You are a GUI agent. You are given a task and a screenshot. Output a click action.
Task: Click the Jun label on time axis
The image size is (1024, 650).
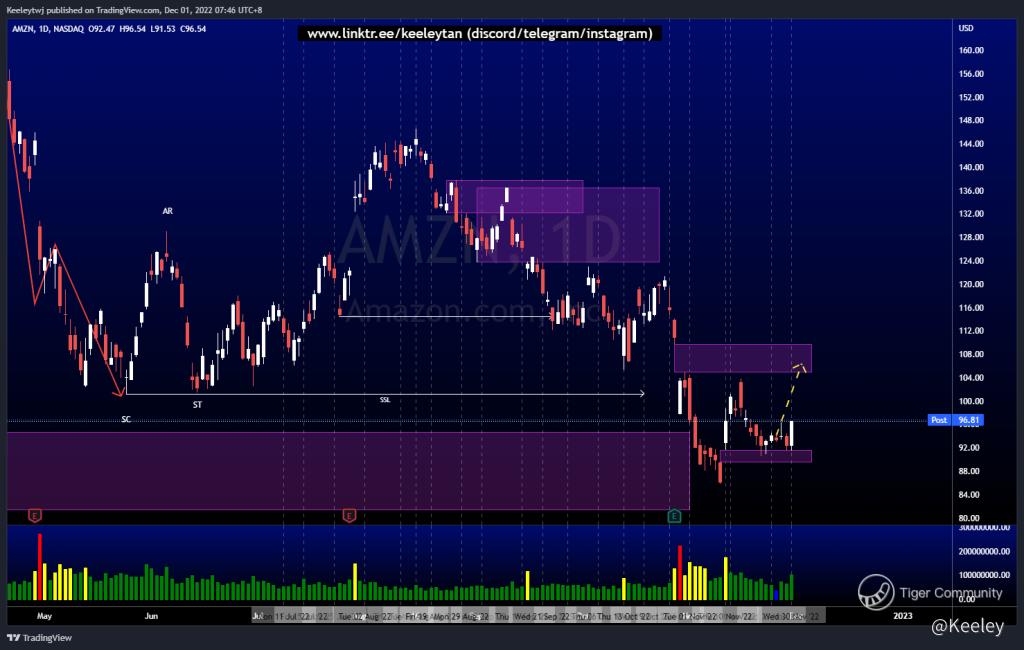tap(151, 616)
